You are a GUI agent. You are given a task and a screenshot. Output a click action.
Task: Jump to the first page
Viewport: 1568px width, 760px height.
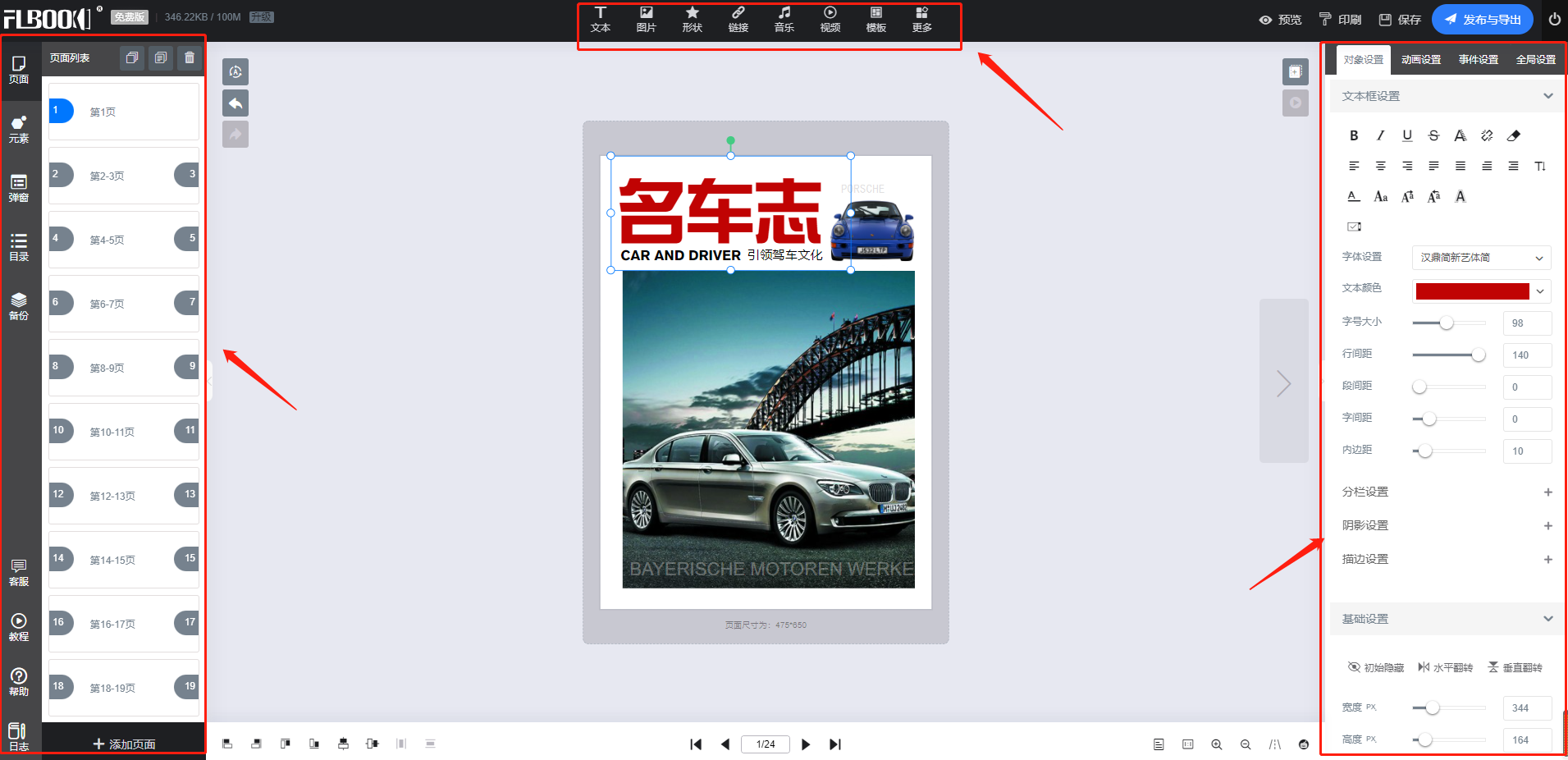point(696,744)
